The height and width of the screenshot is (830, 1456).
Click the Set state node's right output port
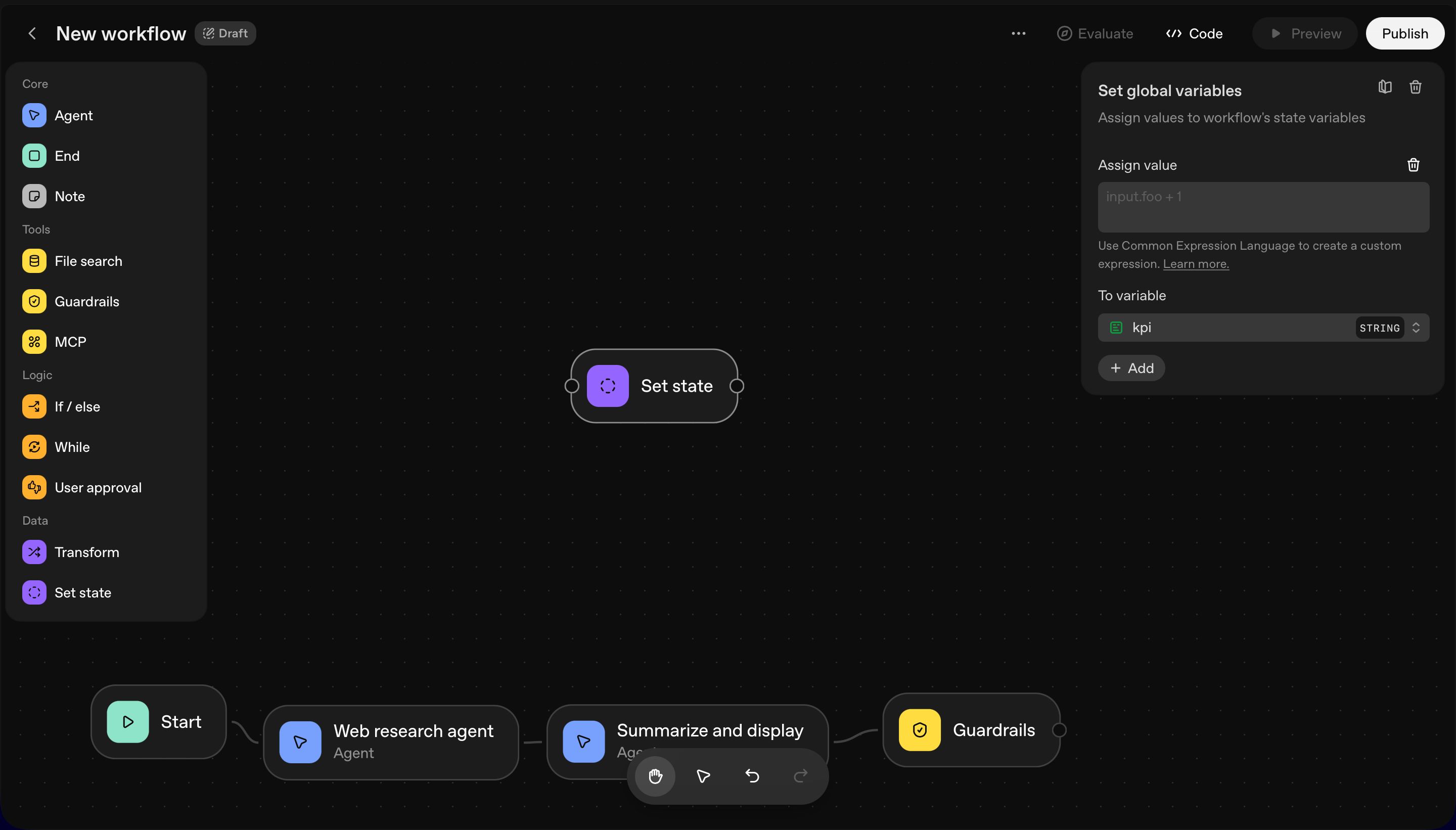tap(737, 386)
